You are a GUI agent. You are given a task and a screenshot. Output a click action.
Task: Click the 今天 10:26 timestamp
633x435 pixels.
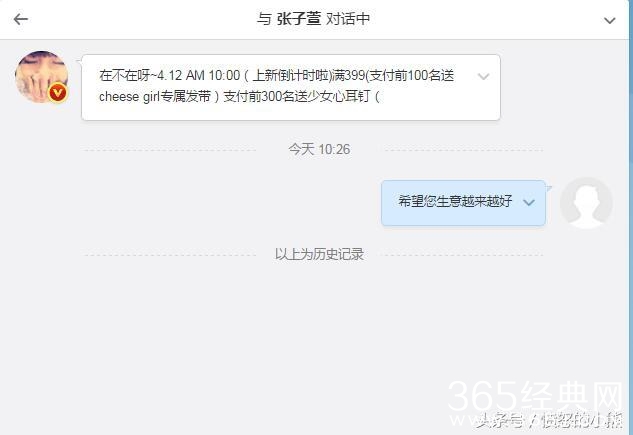click(x=319, y=149)
